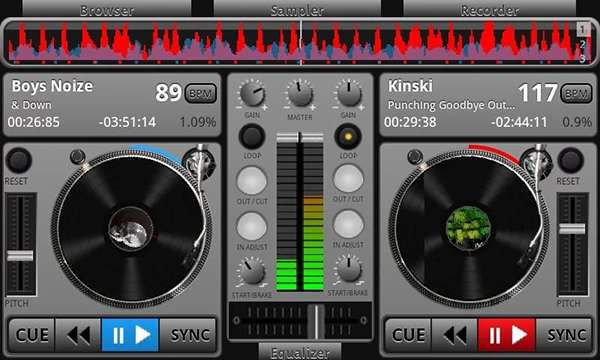Open the Recorder tab

pyautogui.click(x=489, y=8)
